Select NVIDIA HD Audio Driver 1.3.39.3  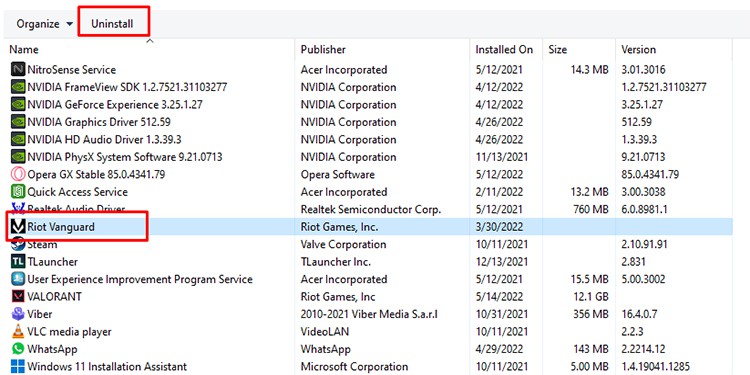pos(104,140)
